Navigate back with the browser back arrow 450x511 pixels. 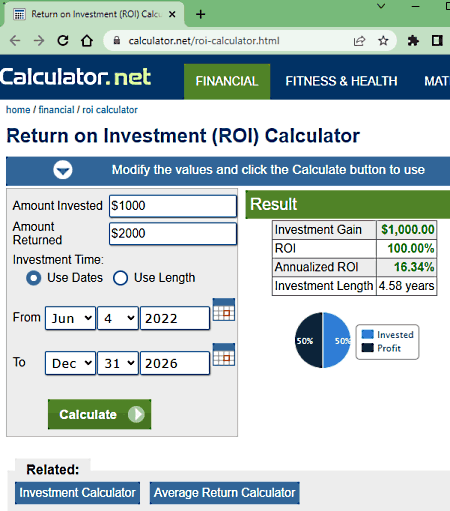[x=15, y=41]
